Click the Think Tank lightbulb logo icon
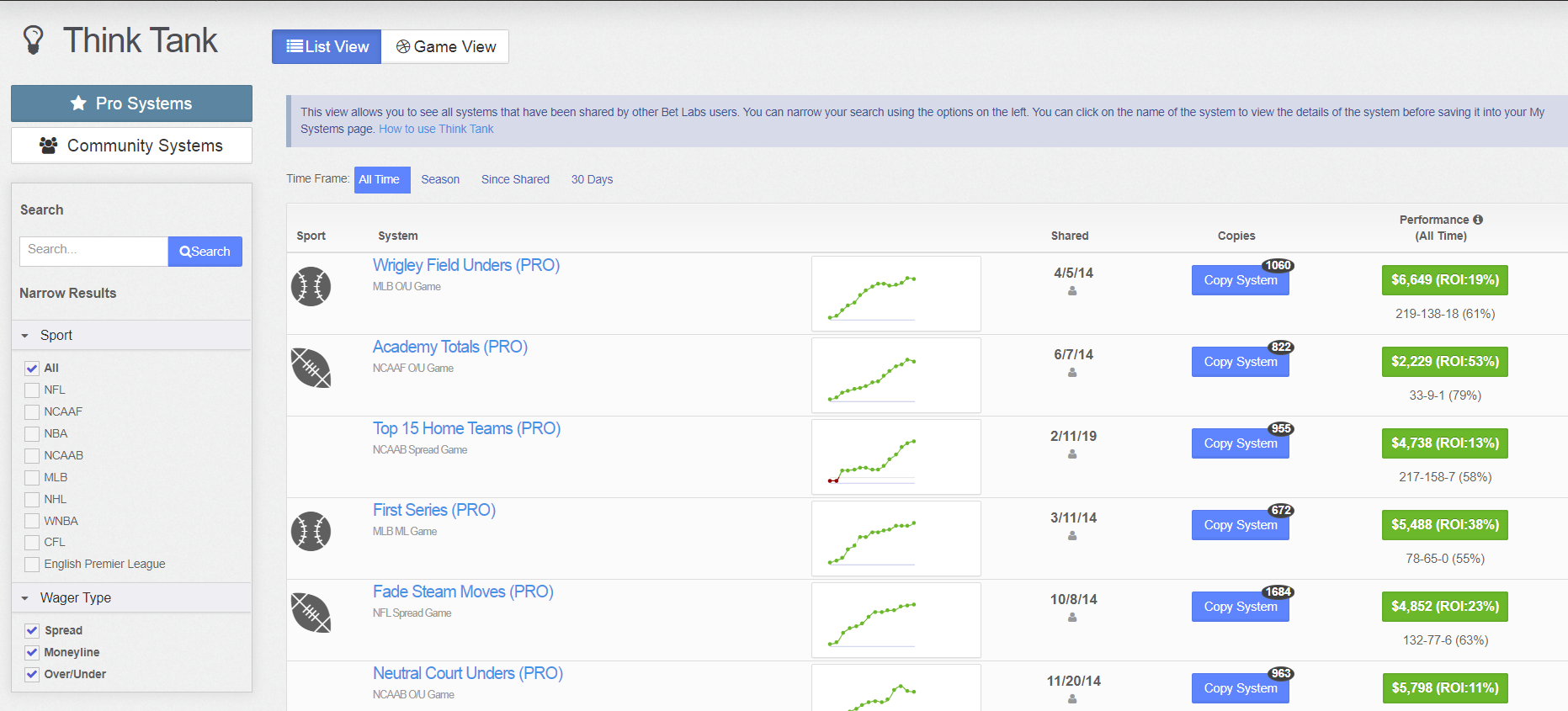Image resolution: width=1568 pixels, height=711 pixels. (x=34, y=40)
